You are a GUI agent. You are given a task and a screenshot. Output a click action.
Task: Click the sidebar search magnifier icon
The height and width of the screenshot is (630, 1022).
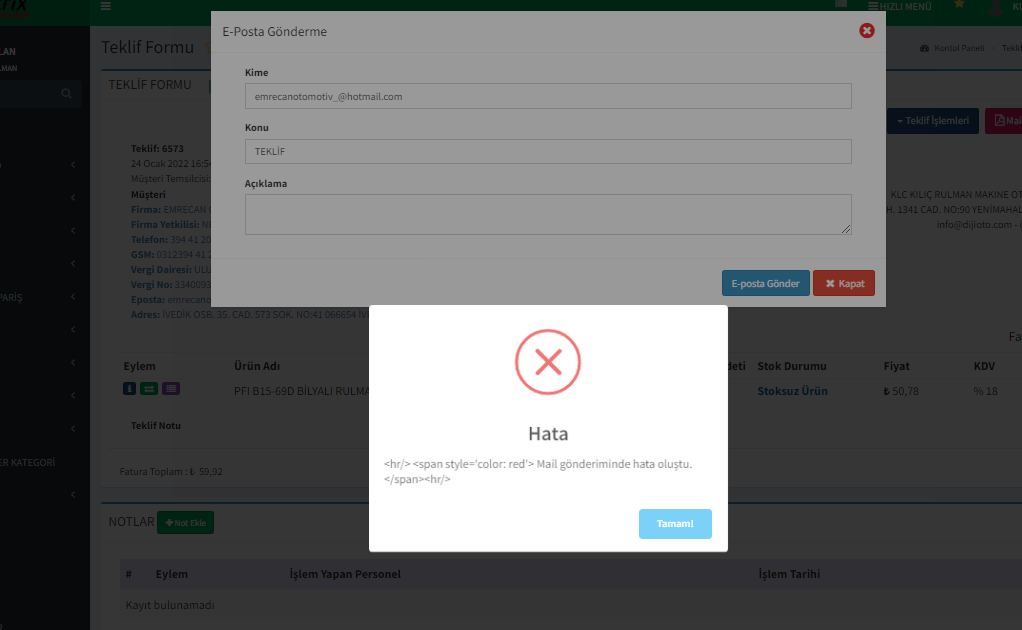[x=66, y=94]
